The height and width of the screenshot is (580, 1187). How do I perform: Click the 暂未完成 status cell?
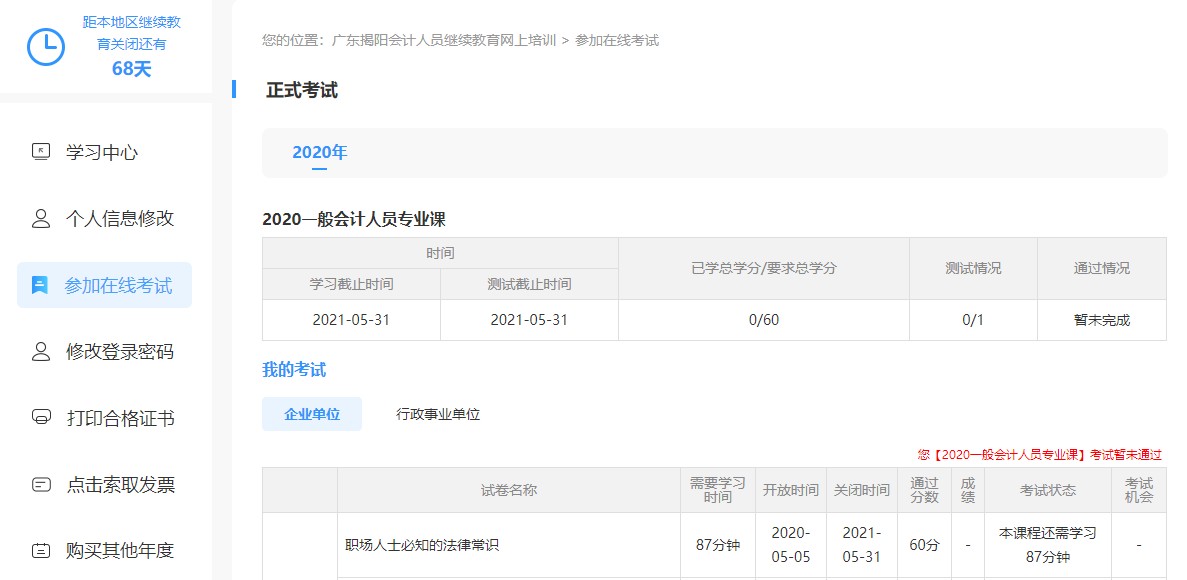point(1101,320)
